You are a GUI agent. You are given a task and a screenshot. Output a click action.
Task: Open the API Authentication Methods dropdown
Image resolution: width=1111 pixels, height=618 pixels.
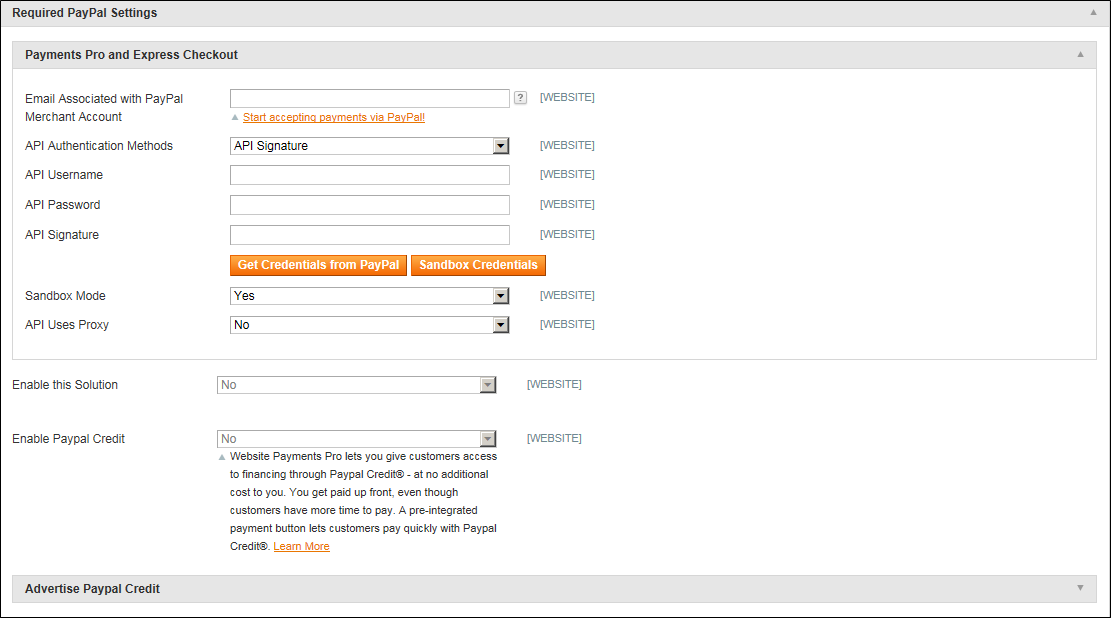coord(369,146)
